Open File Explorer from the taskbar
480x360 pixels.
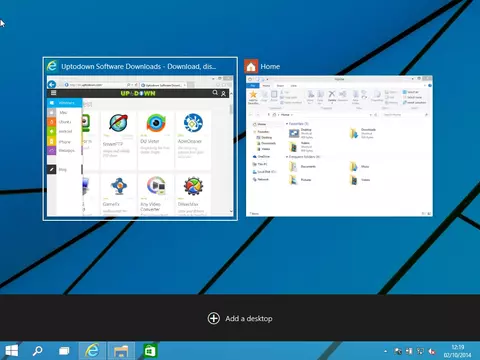(x=121, y=351)
